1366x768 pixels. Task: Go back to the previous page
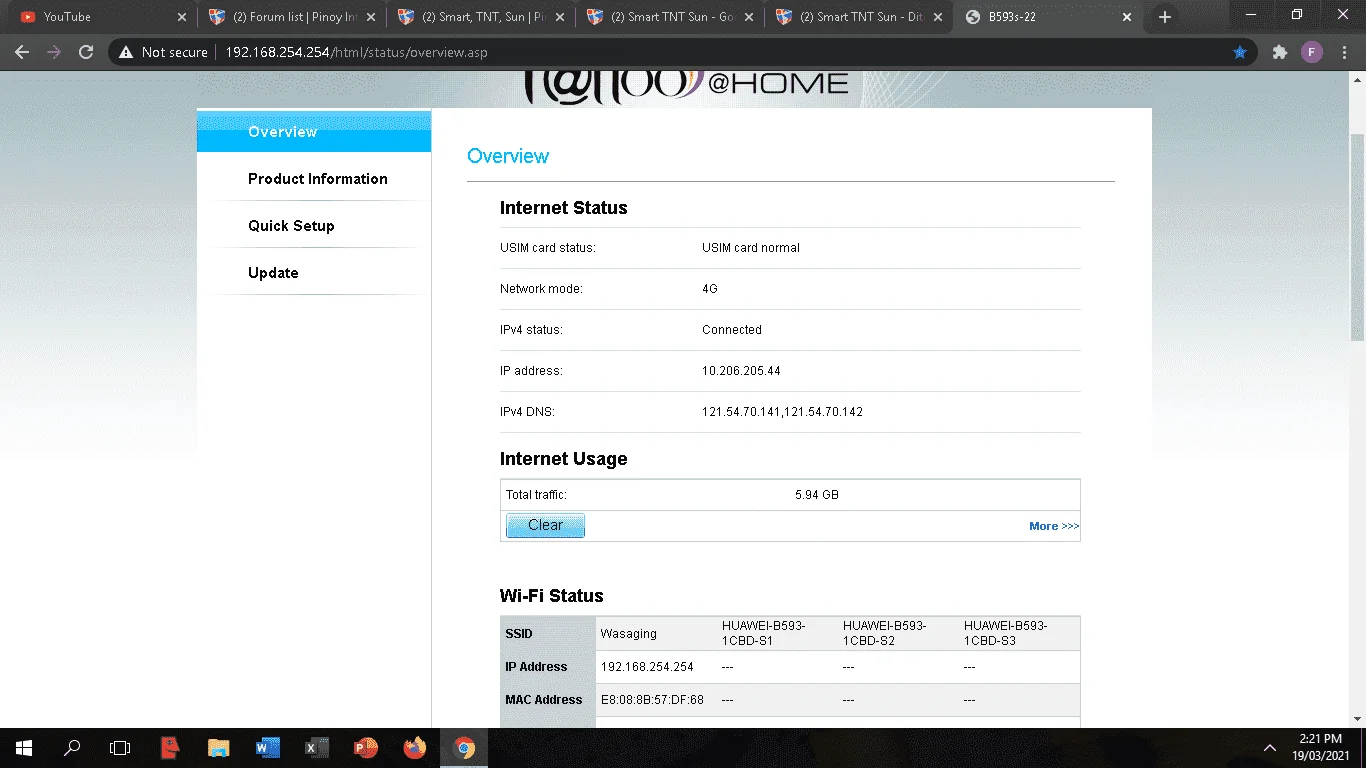pos(22,52)
